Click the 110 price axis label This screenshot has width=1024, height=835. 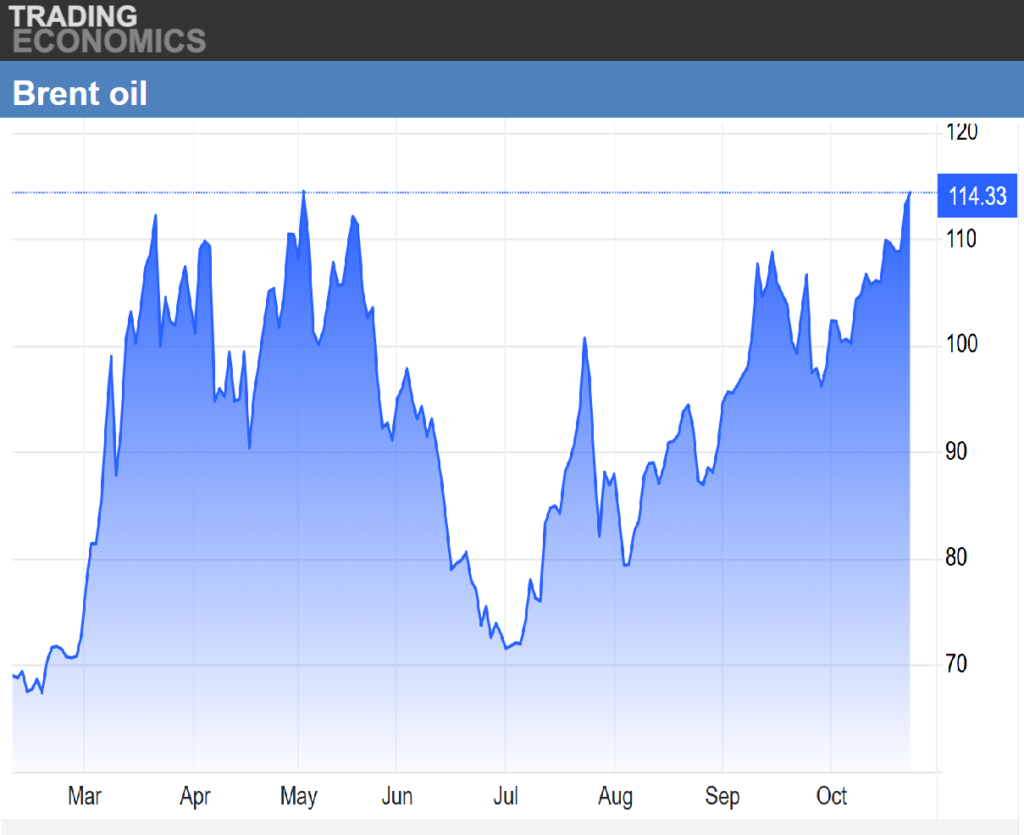pos(962,239)
